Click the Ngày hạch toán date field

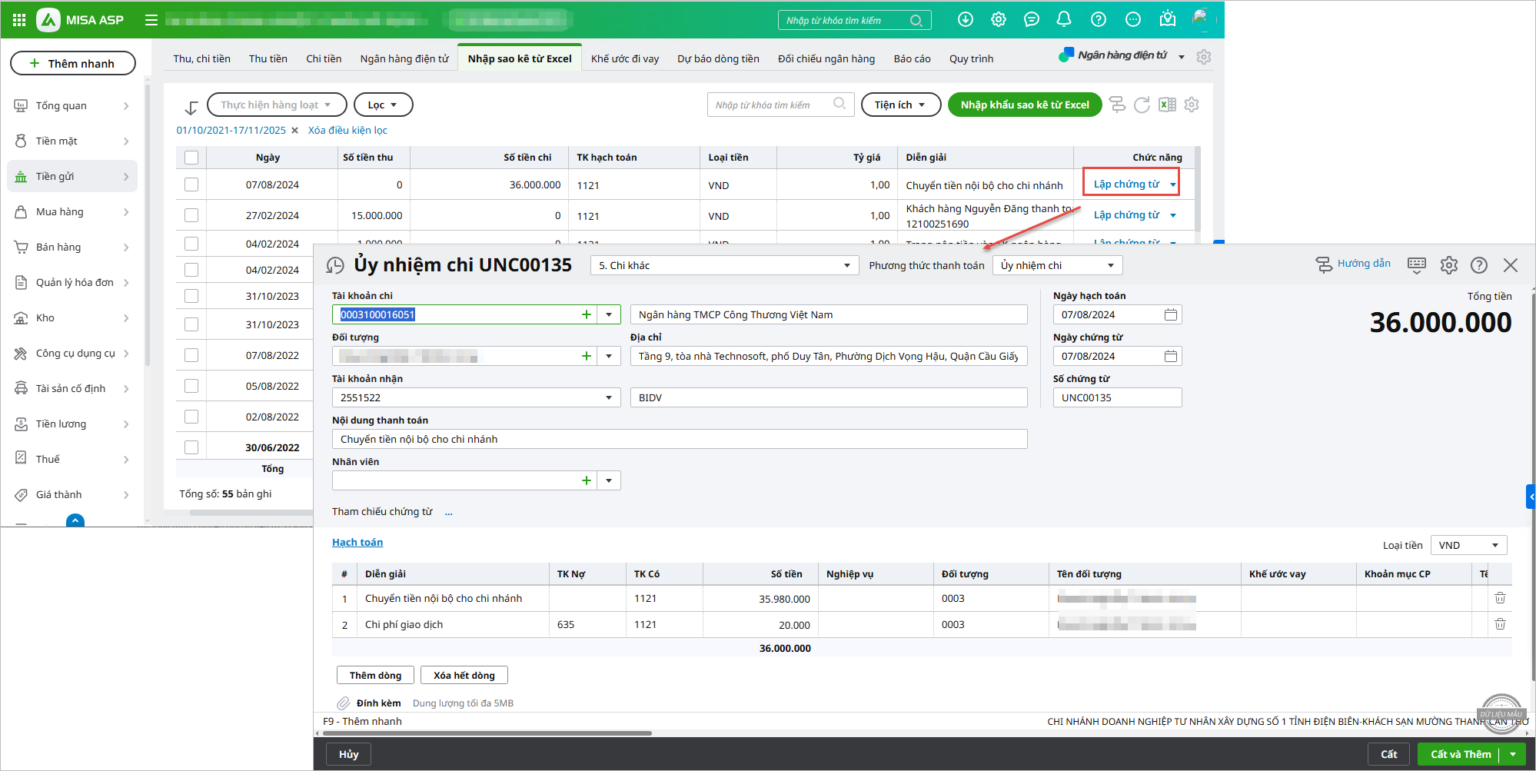click(x=1110, y=313)
